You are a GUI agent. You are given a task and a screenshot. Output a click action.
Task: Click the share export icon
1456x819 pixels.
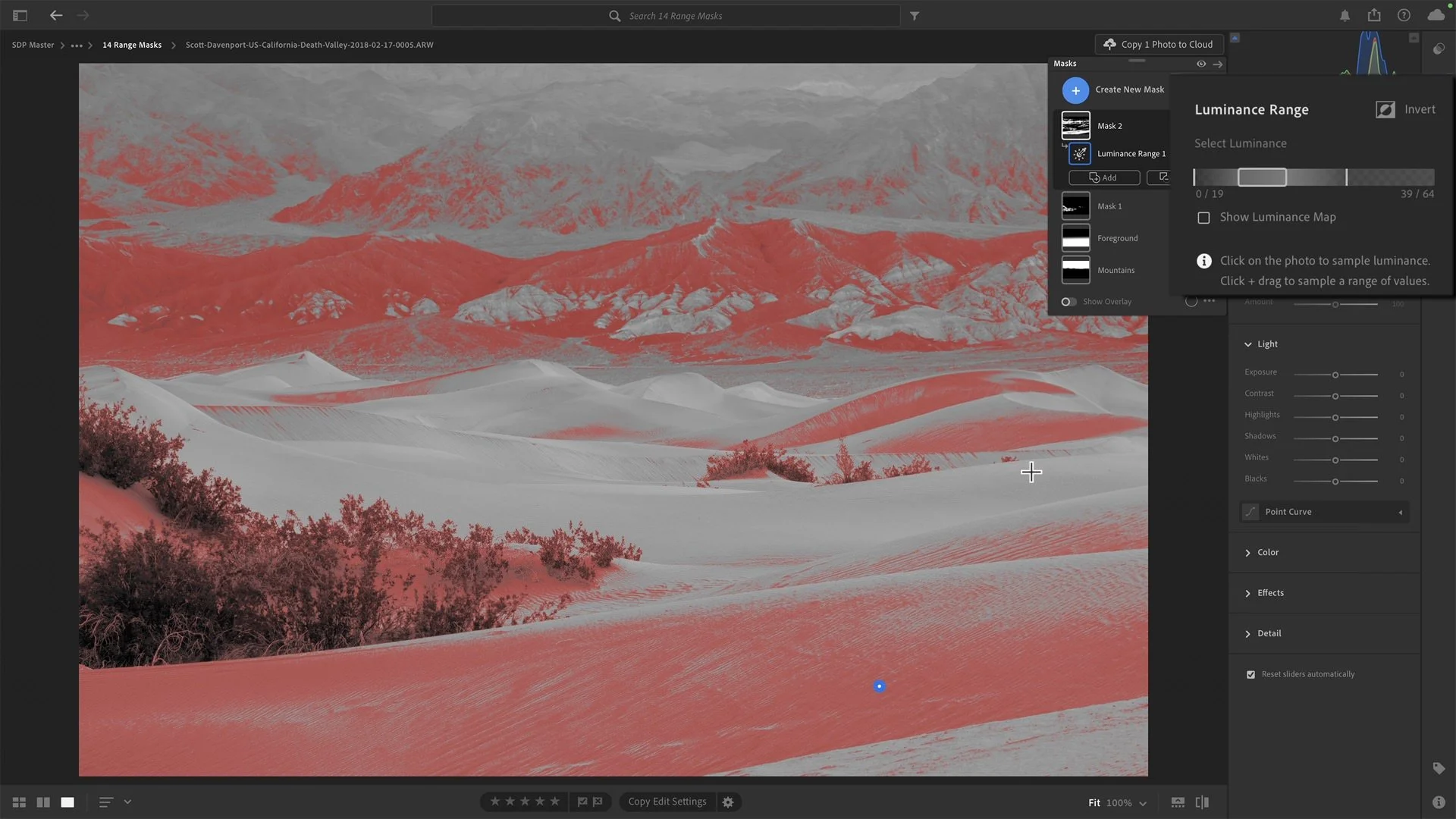pyautogui.click(x=1374, y=15)
